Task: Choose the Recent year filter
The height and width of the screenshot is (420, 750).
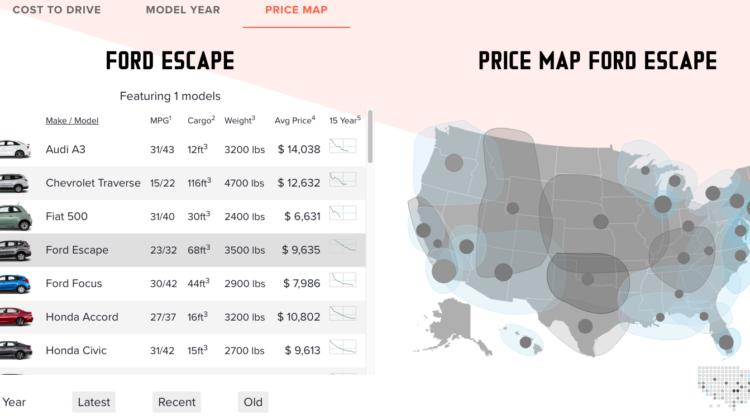Action: tap(177, 402)
